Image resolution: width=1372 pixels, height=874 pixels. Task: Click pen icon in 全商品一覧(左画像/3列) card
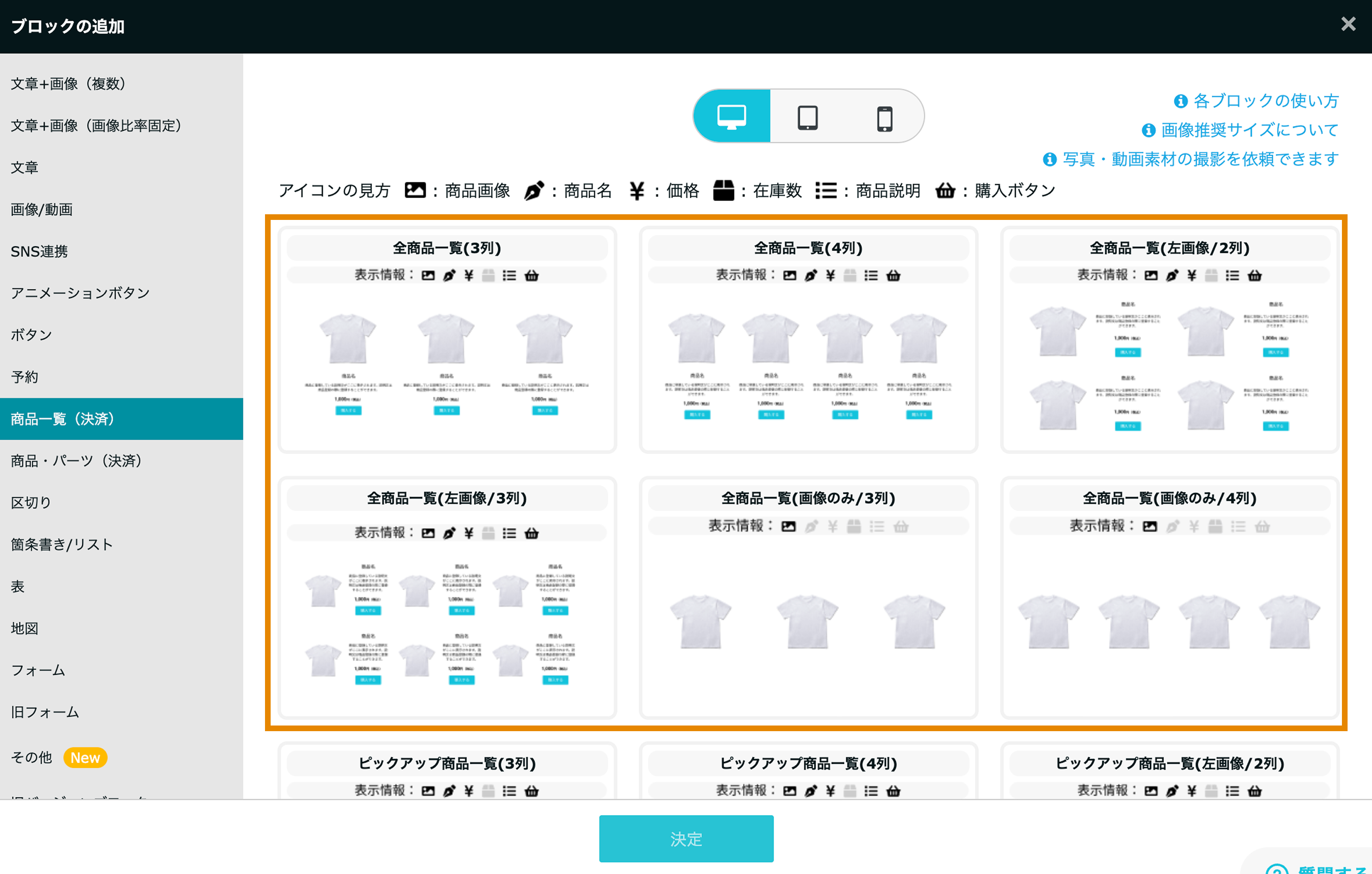449,533
